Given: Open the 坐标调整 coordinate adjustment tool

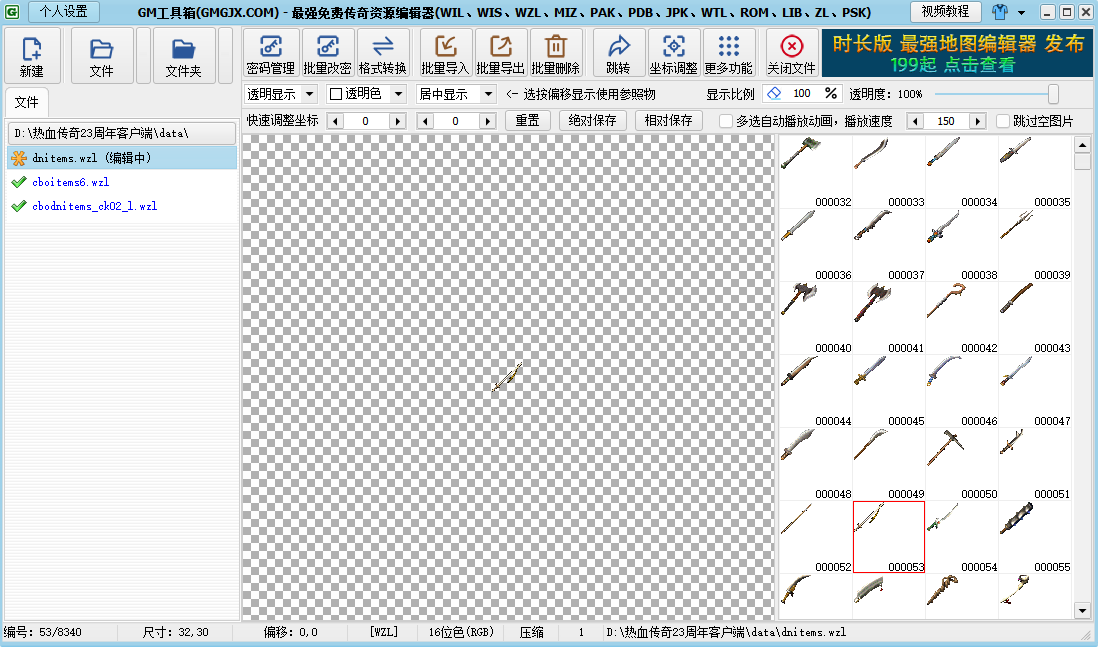Looking at the screenshot, I should (x=673, y=53).
